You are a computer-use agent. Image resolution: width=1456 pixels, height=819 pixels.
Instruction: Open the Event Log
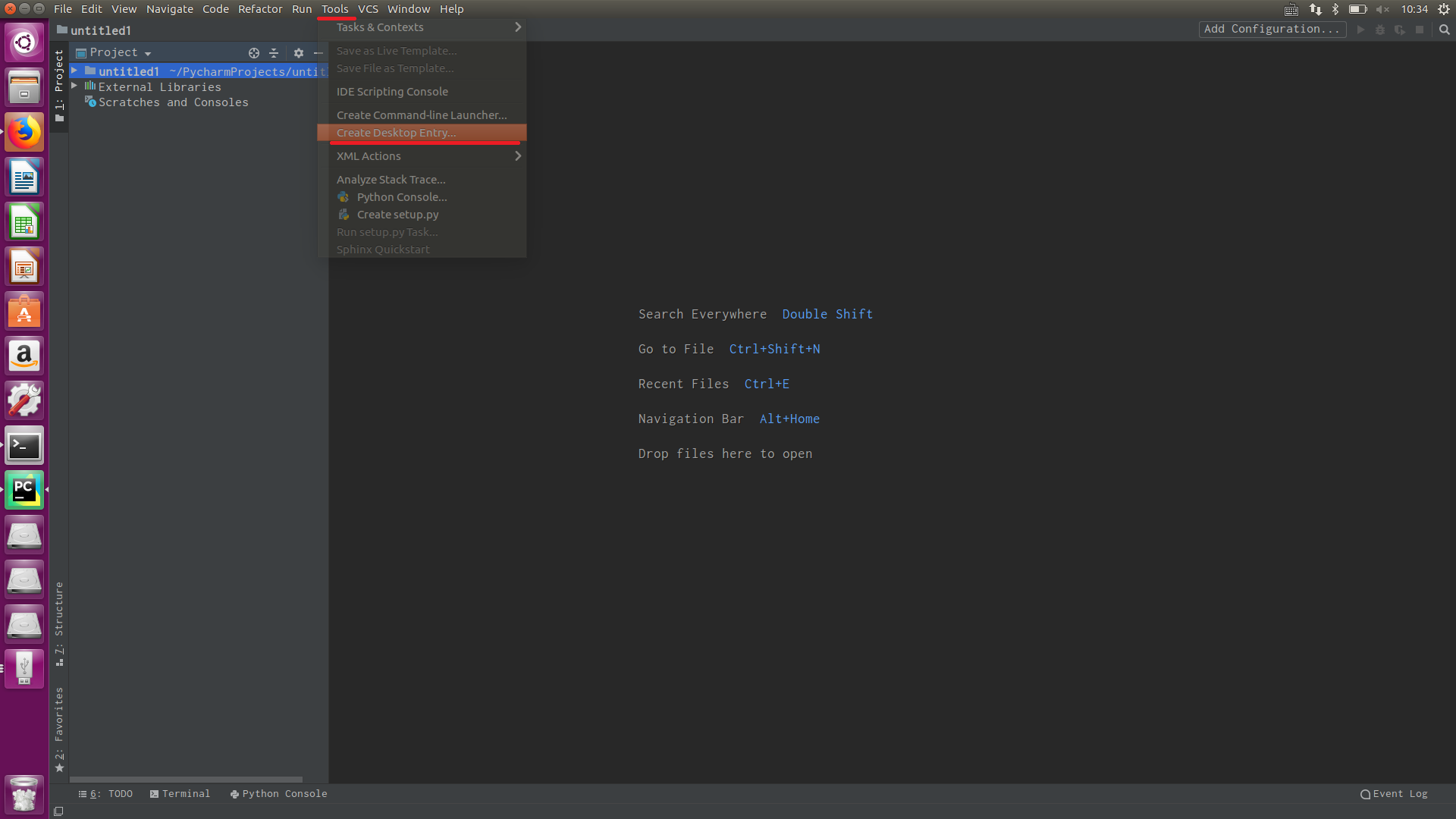(1394, 794)
